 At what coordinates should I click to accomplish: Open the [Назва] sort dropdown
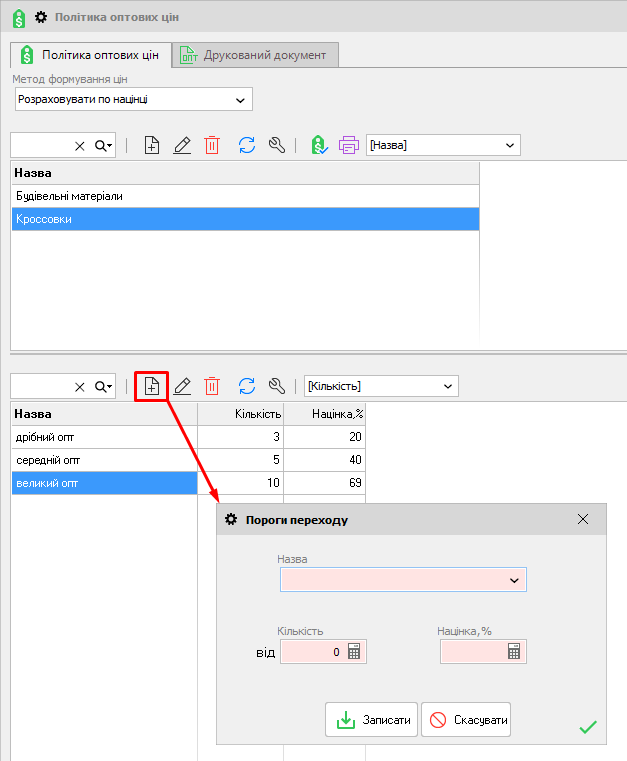(510, 145)
